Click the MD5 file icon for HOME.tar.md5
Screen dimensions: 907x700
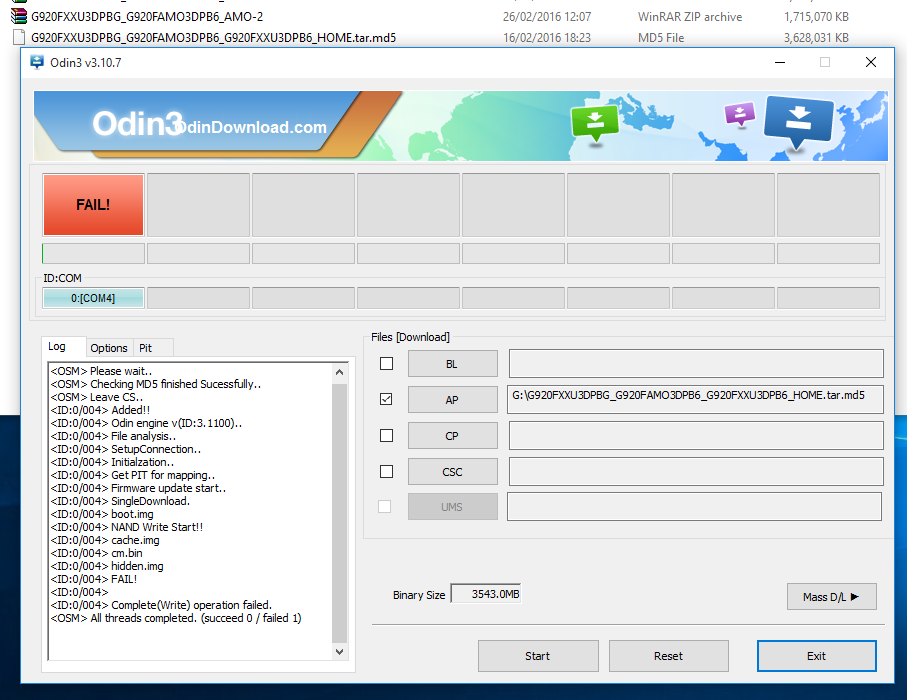click(19, 38)
